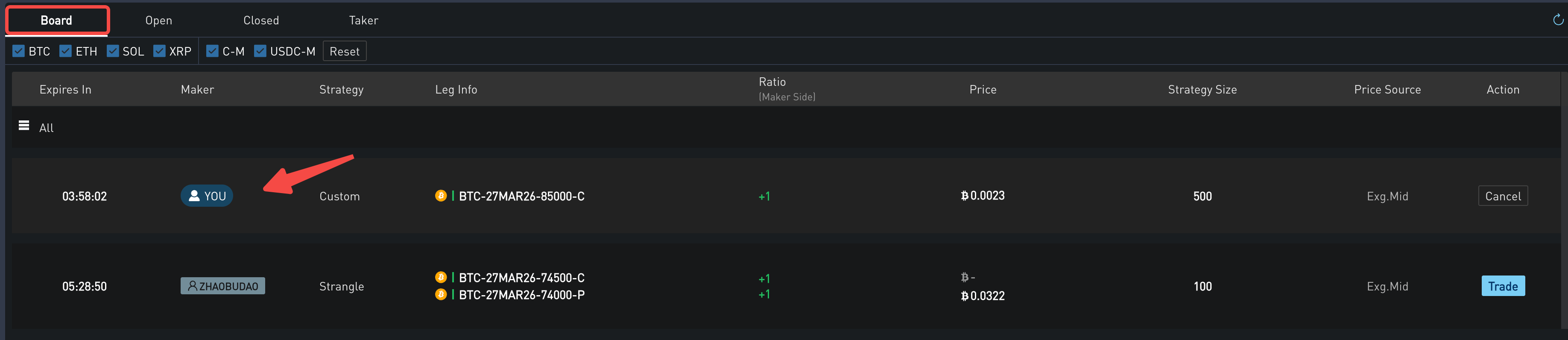The width and height of the screenshot is (1568, 340).
Task: Click the refresh icon at top right
Action: tap(1558, 20)
